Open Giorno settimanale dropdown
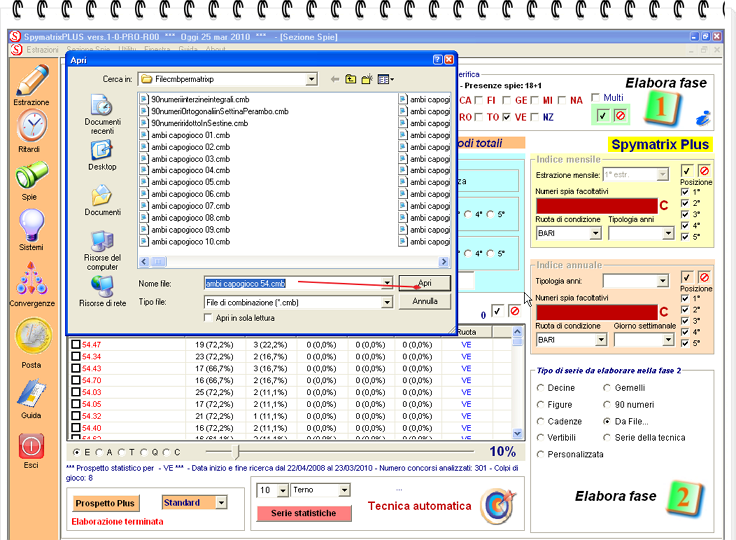The image size is (736, 540). [x=668, y=339]
